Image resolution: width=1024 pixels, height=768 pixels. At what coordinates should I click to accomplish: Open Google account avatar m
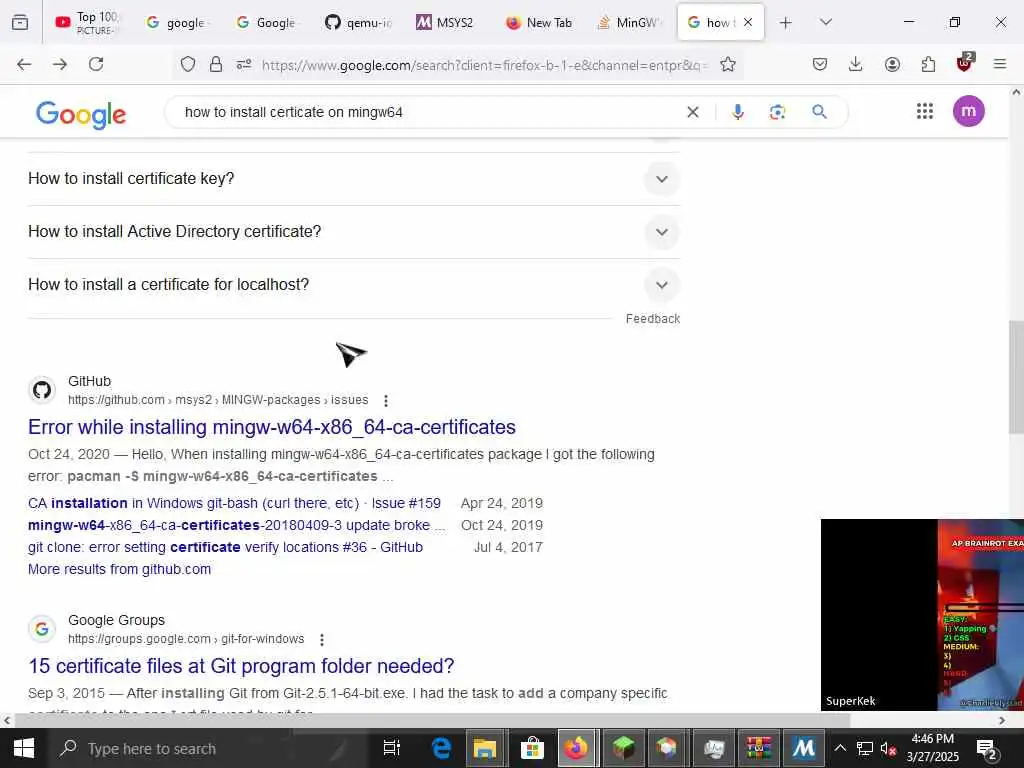coord(968,111)
